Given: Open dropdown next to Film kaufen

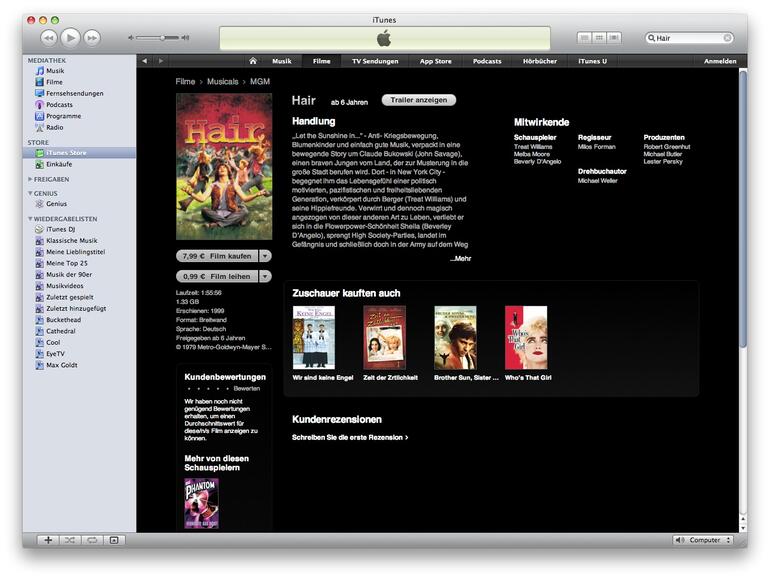Looking at the screenshot, I should click(265, 256).
